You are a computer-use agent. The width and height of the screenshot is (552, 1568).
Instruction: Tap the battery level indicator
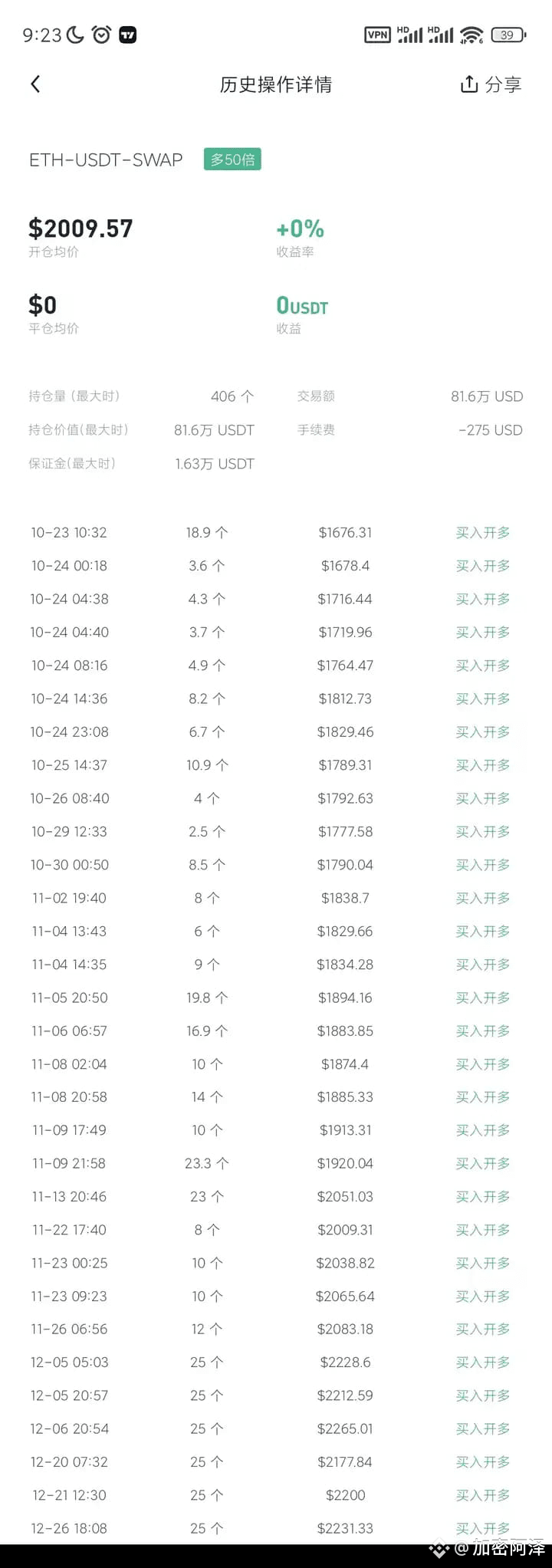(x=508, y=35)
